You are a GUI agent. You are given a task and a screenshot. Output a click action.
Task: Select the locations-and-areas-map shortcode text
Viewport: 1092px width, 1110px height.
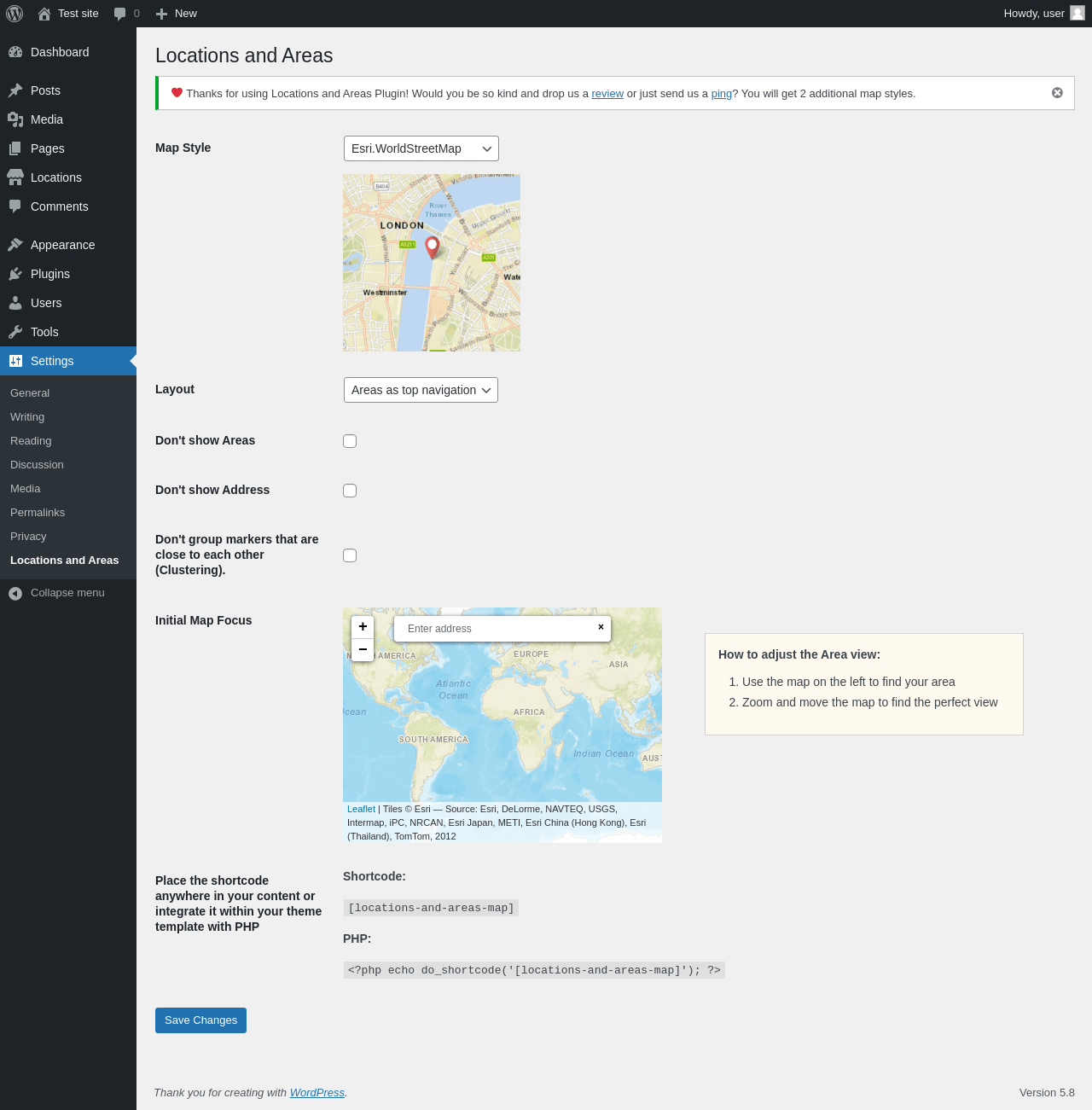[431, 908]
